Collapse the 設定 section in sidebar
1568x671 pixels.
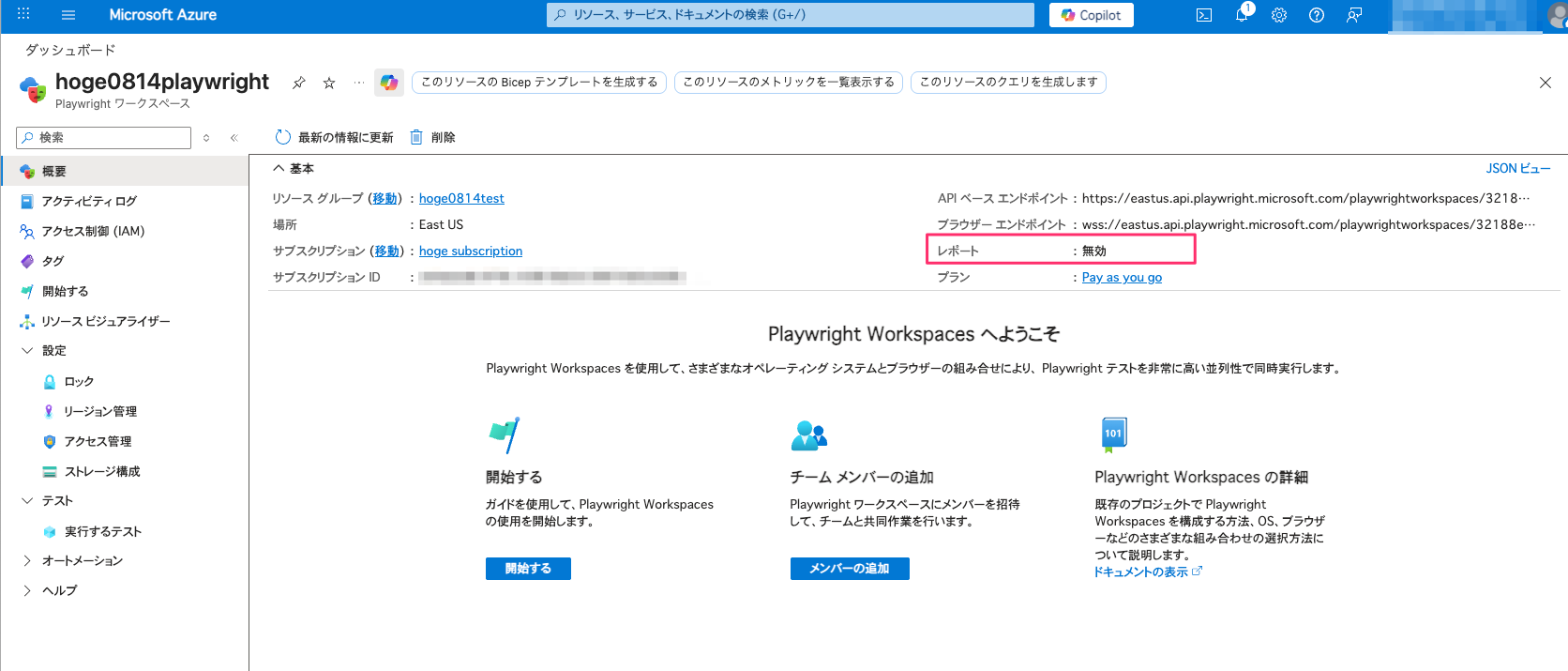pyautogui.click(x=27, y=350)
